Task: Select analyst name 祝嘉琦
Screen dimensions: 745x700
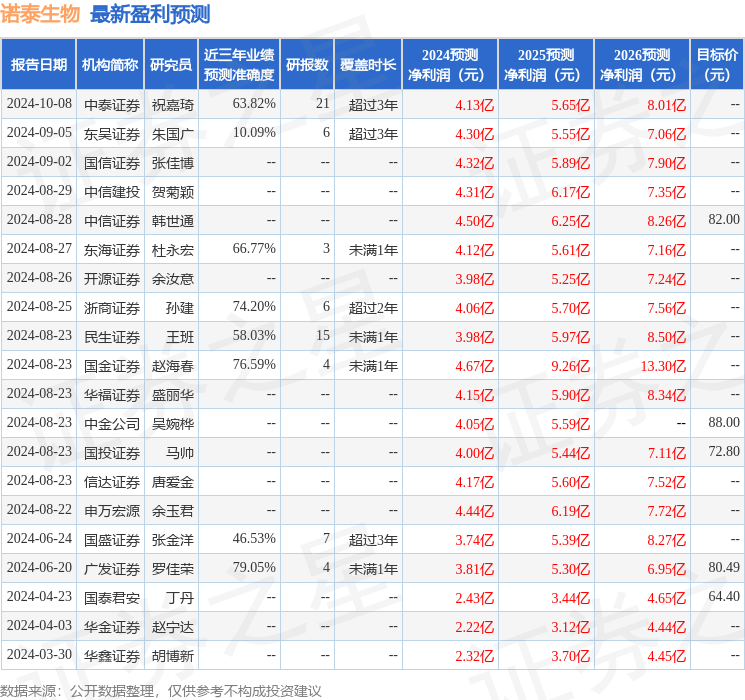Action: pyautogui.click(x=172, y=105)
